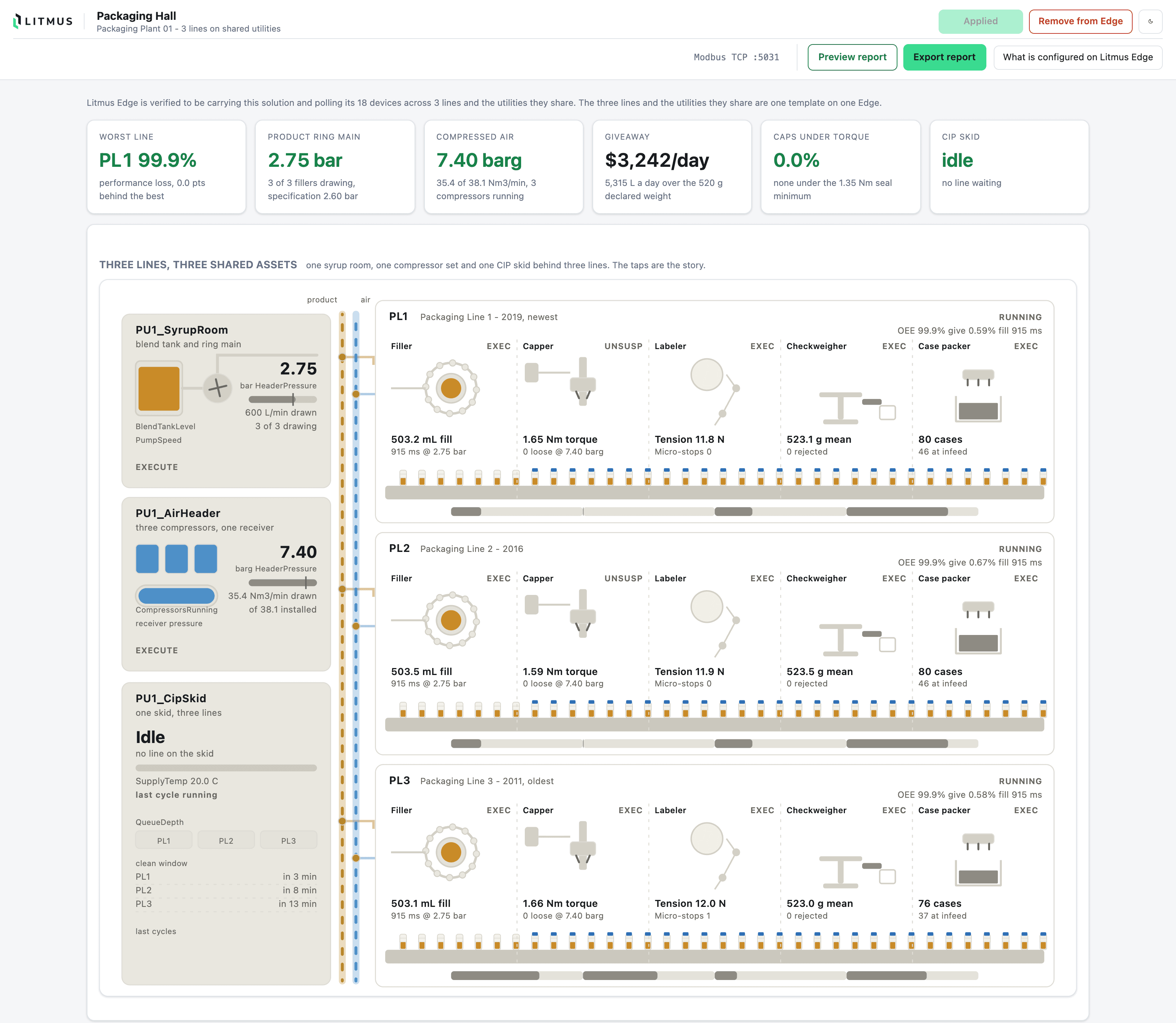
Task: Click the first blue compressor block
Action: 147,558
